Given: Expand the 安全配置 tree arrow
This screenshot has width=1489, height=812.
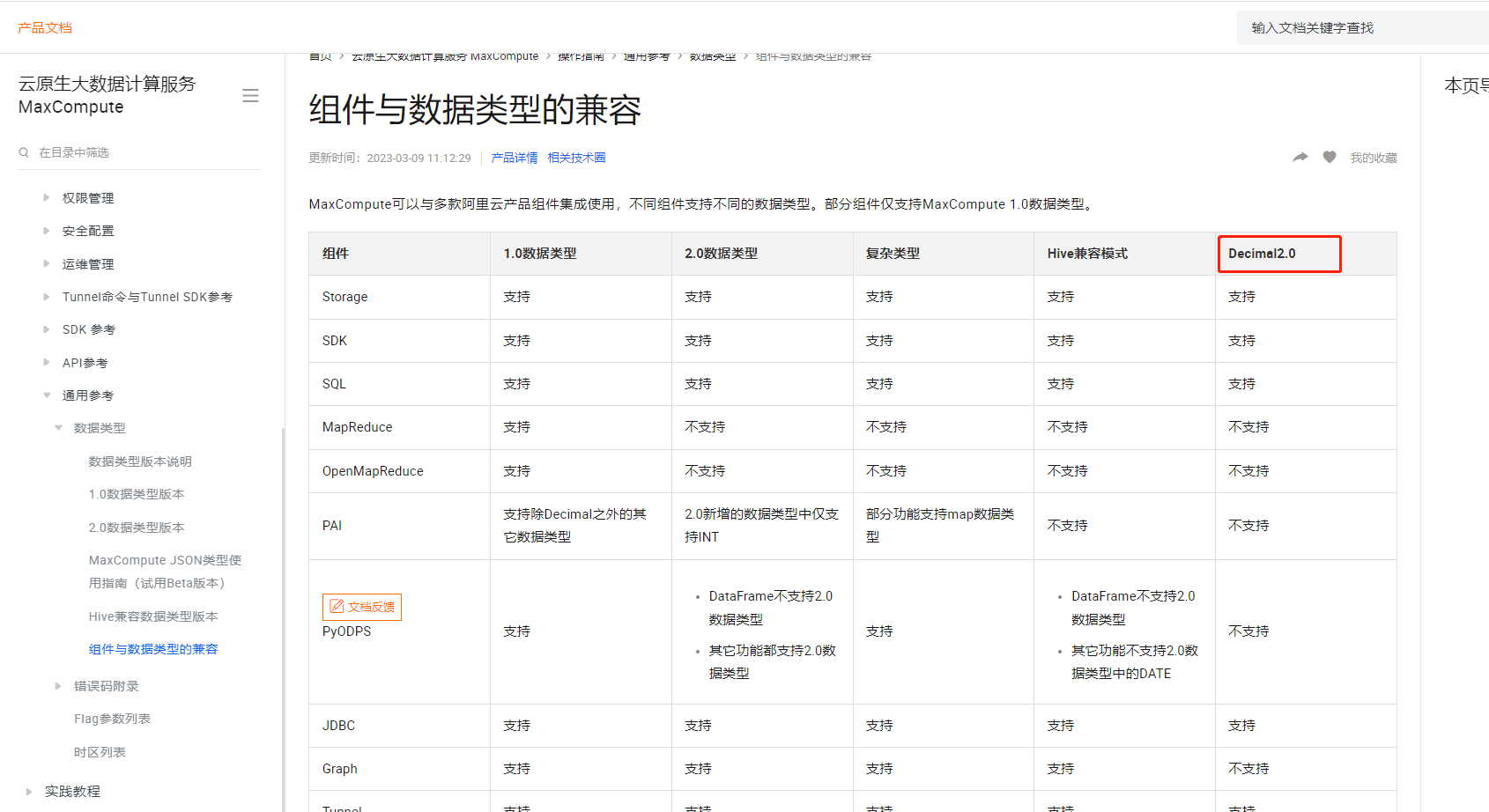Looking at the screenshot, I should pyautogui.click(x=47, y=231).
